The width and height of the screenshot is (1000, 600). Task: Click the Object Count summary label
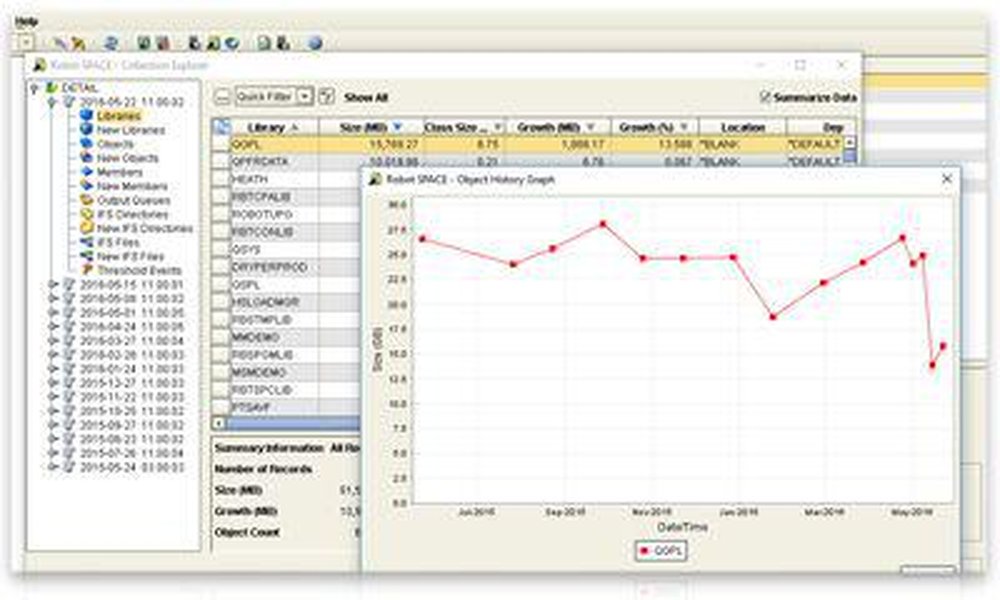[247, 532]
